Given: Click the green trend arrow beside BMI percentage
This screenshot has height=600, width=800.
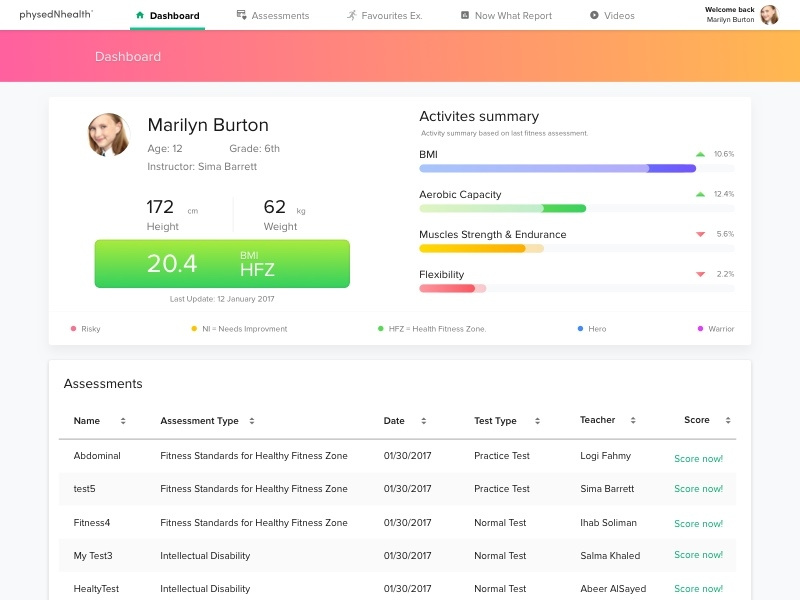Looking at the screenshot, I should (701, 154).
